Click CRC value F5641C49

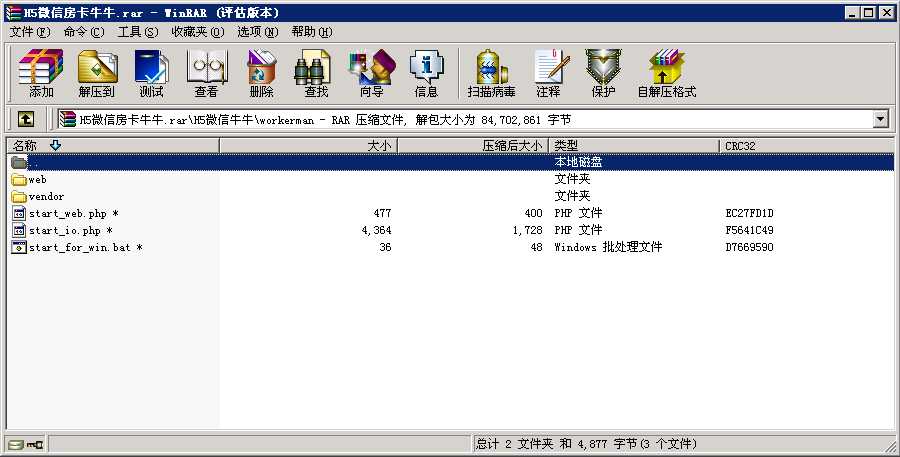click(749, 230)
